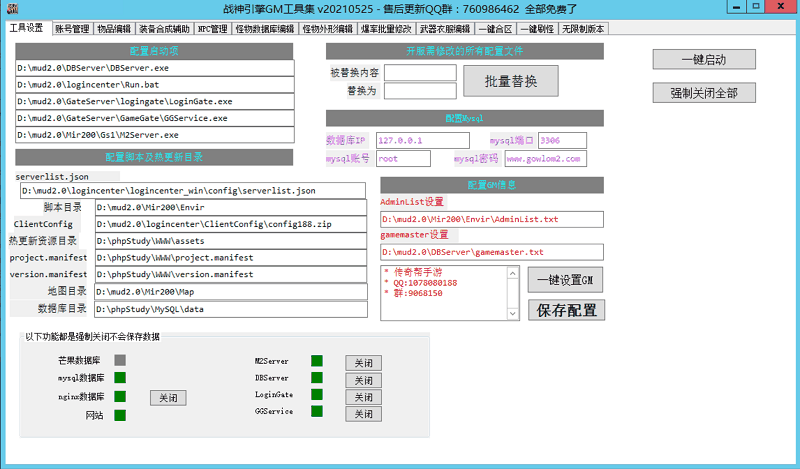Select the 装备合成辅助 tab
The height and width of the screenshot is (469, 800).
(164, 29)
